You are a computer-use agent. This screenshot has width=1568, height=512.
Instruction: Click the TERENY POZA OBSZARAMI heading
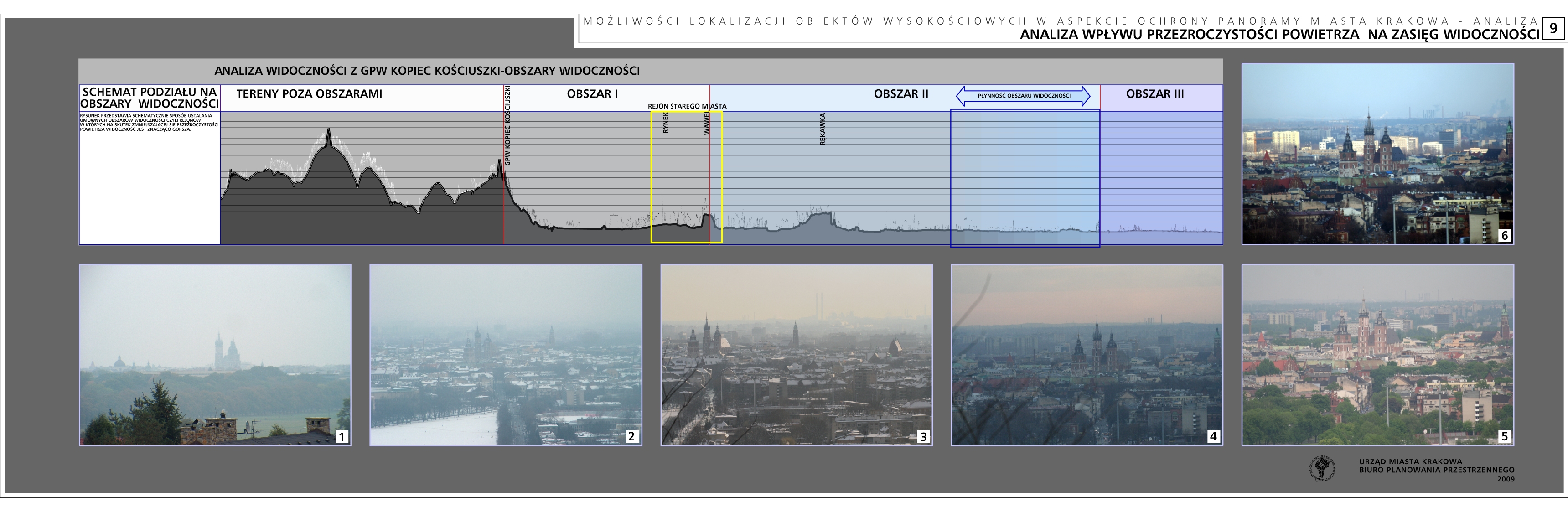309,94
